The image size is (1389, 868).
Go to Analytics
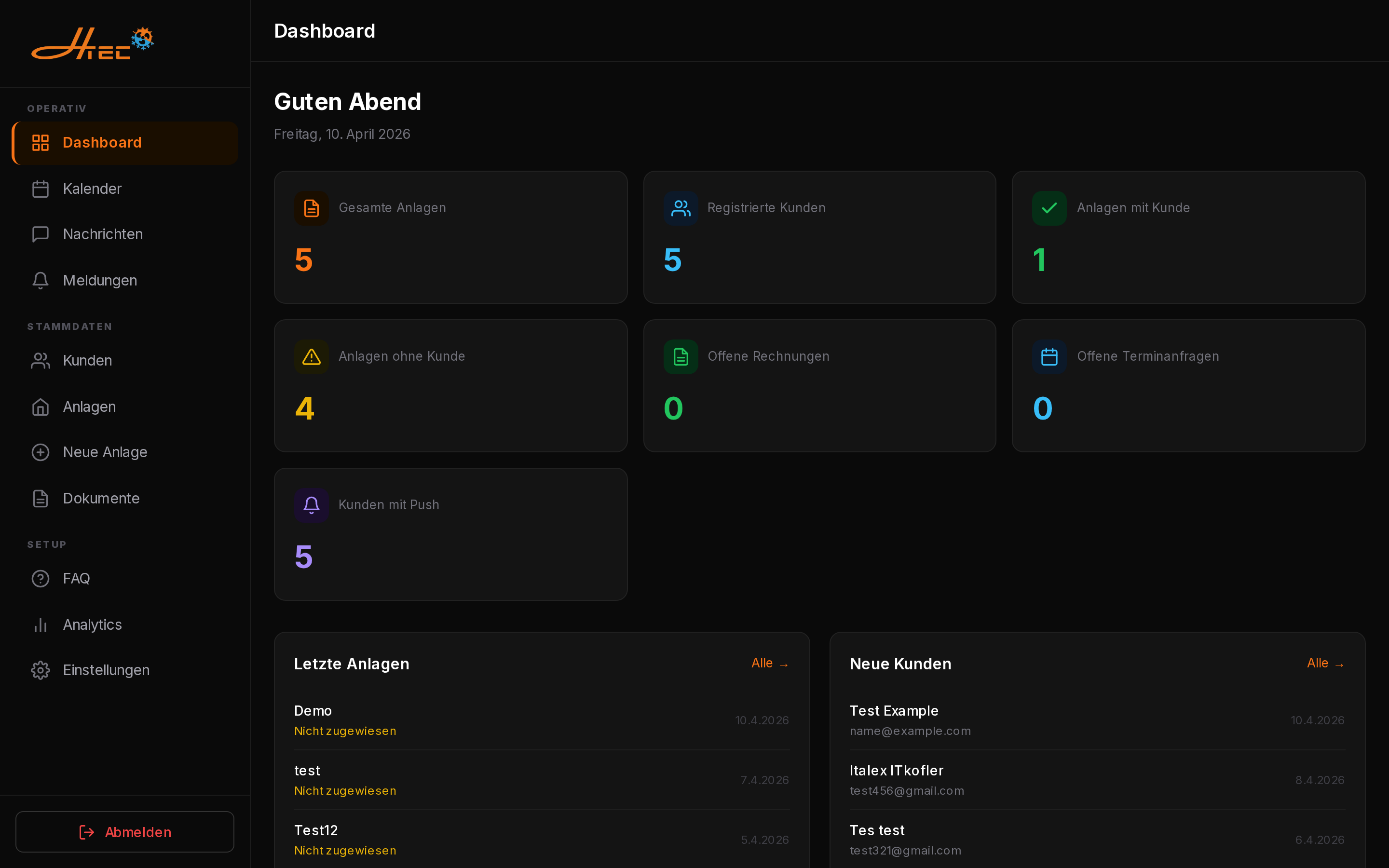point(124,624)
